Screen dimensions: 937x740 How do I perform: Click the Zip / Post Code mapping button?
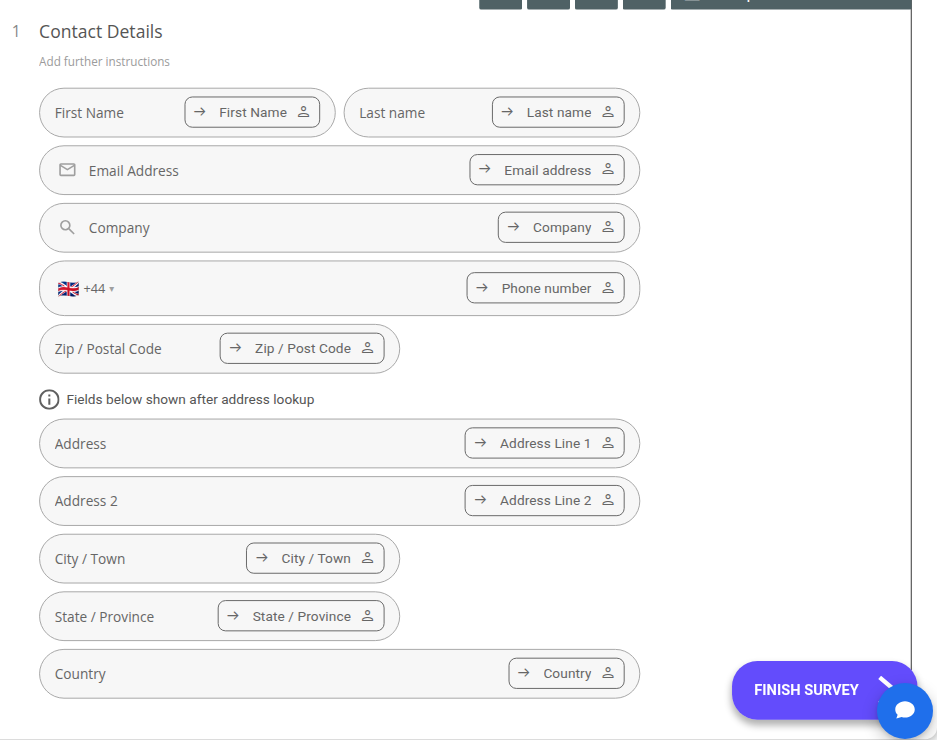(302, 348)
